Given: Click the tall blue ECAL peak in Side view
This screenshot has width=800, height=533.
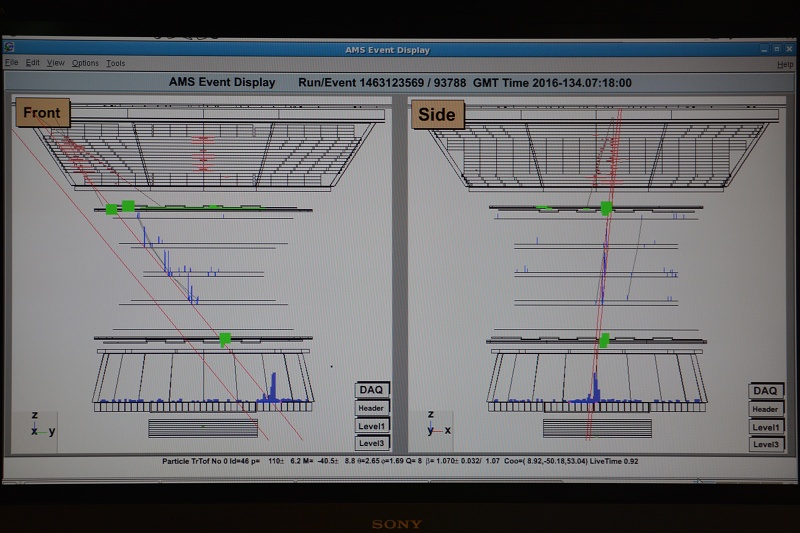Looking at the screenshot, I should [595, 387].
